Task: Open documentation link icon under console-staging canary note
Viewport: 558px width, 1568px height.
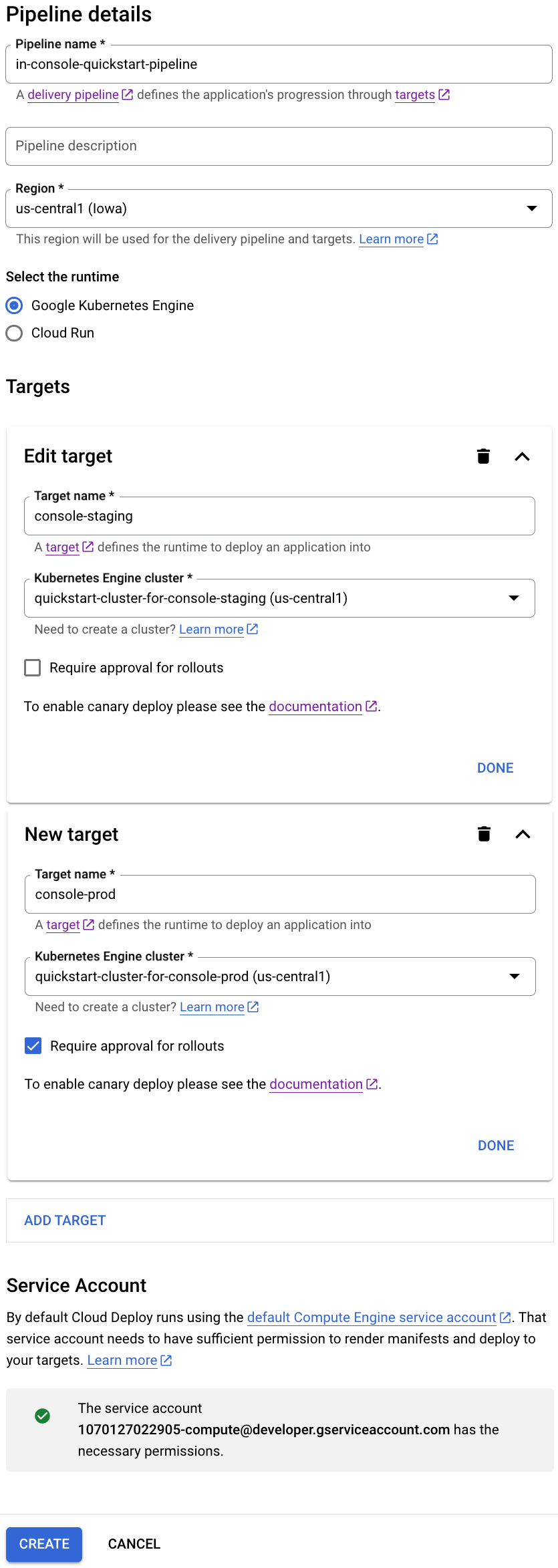Action: tap(371, 706)
